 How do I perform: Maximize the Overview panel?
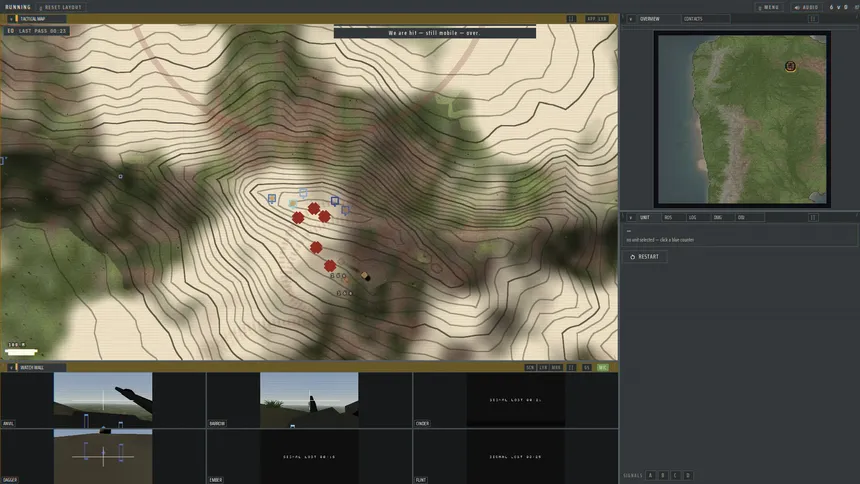(x=813, y=19)
